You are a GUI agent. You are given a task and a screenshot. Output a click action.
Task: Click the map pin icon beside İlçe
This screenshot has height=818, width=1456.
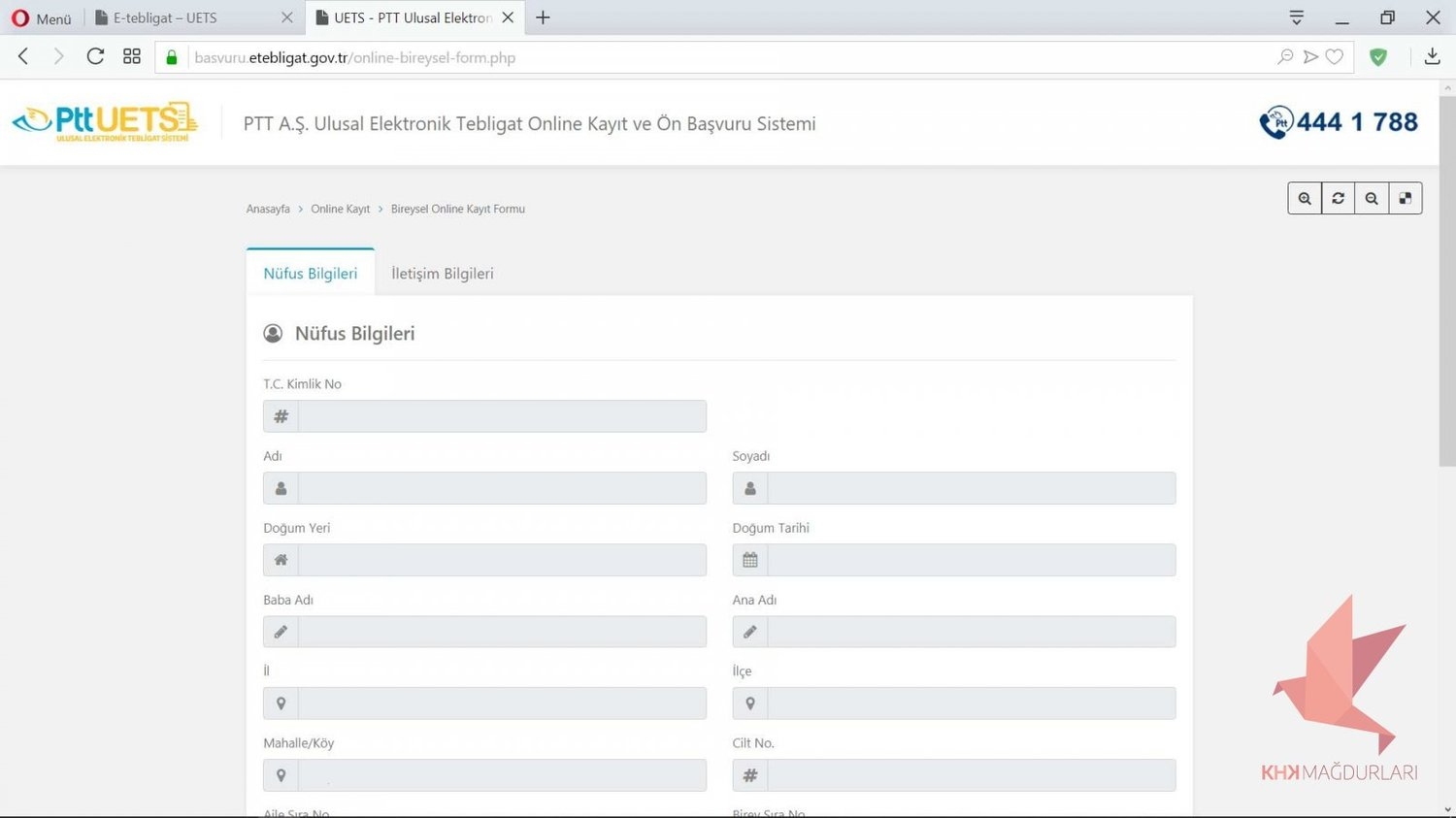[750, 703]
